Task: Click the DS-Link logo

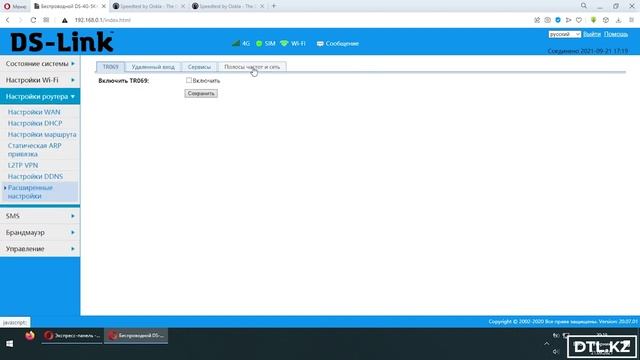Action: pyautogui.click(x=62, y=42)
